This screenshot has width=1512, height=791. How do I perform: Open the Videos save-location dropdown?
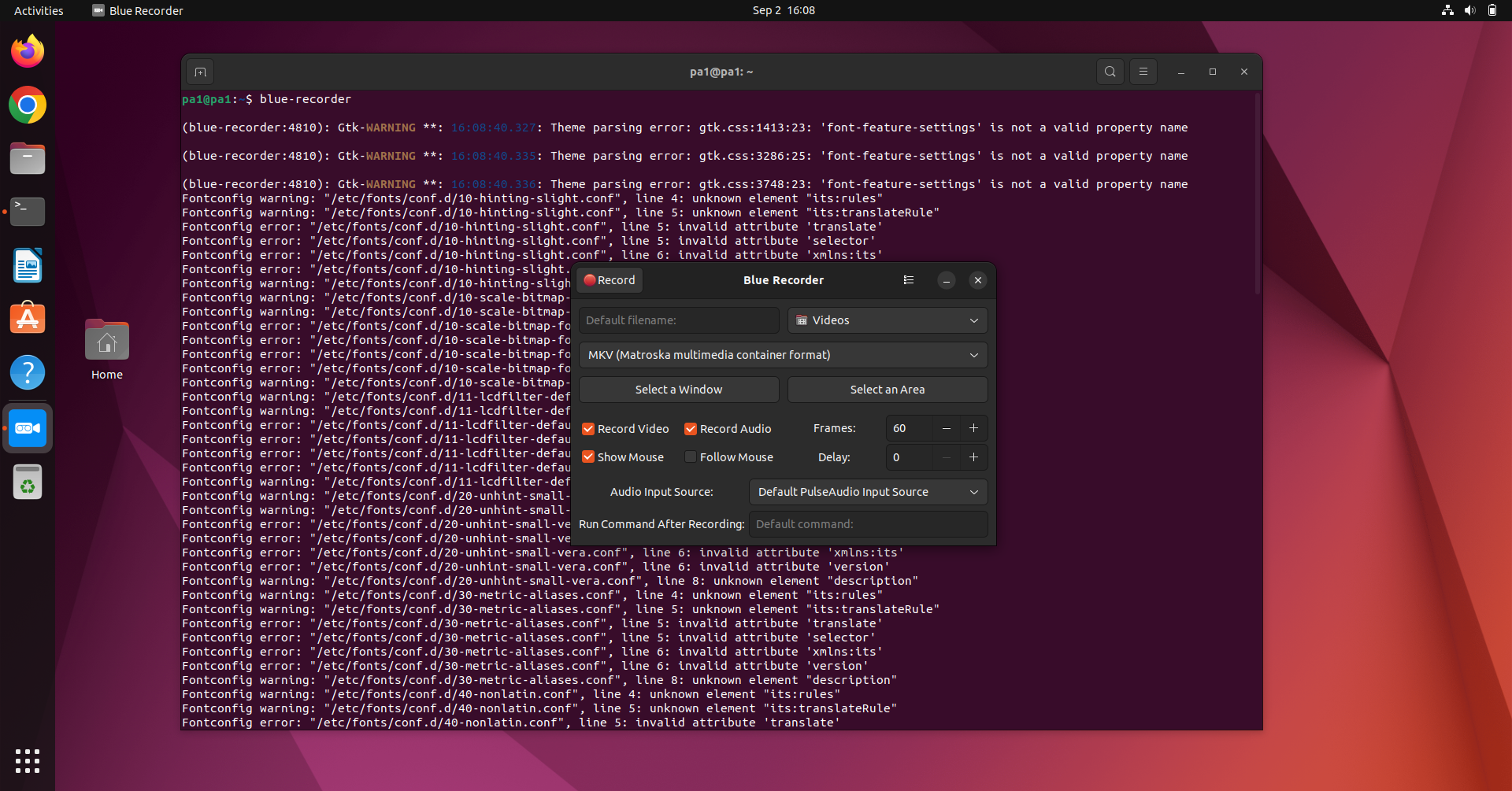pyautogui.click(x=888, y=320)
